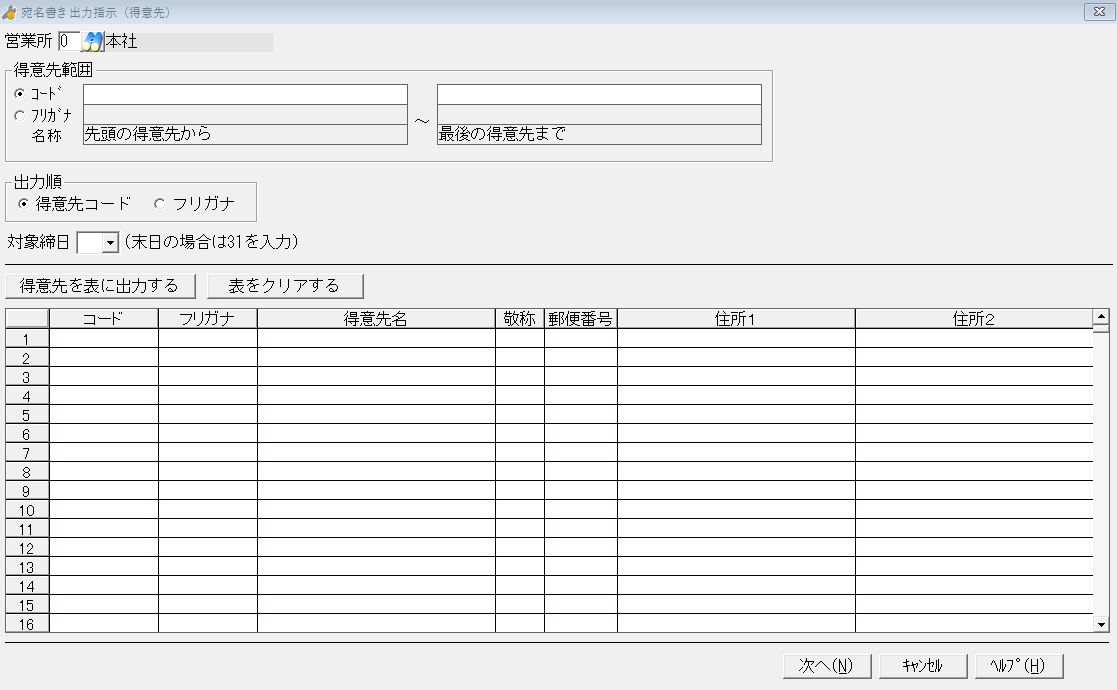This screenshot has height=690, width=1117.
Task: Select the フリガナ radio in 得意先範囲
Action: pyautogui.click(x=20, y=115)
